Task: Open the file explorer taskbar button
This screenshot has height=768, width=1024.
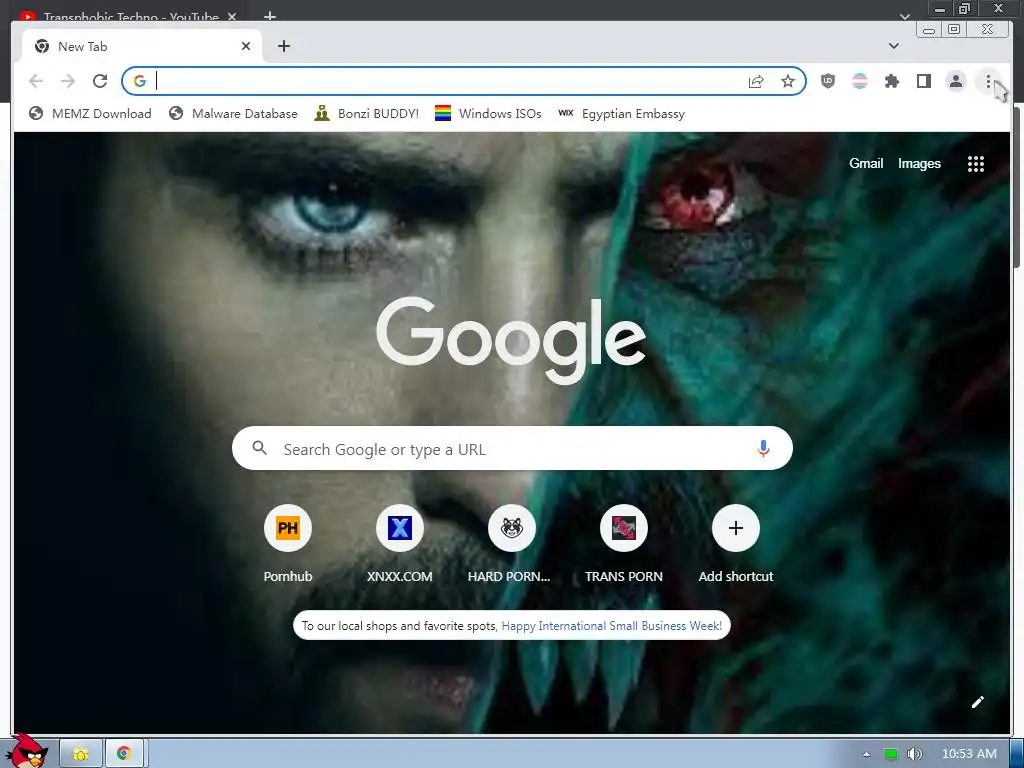Action: point(81,754)
